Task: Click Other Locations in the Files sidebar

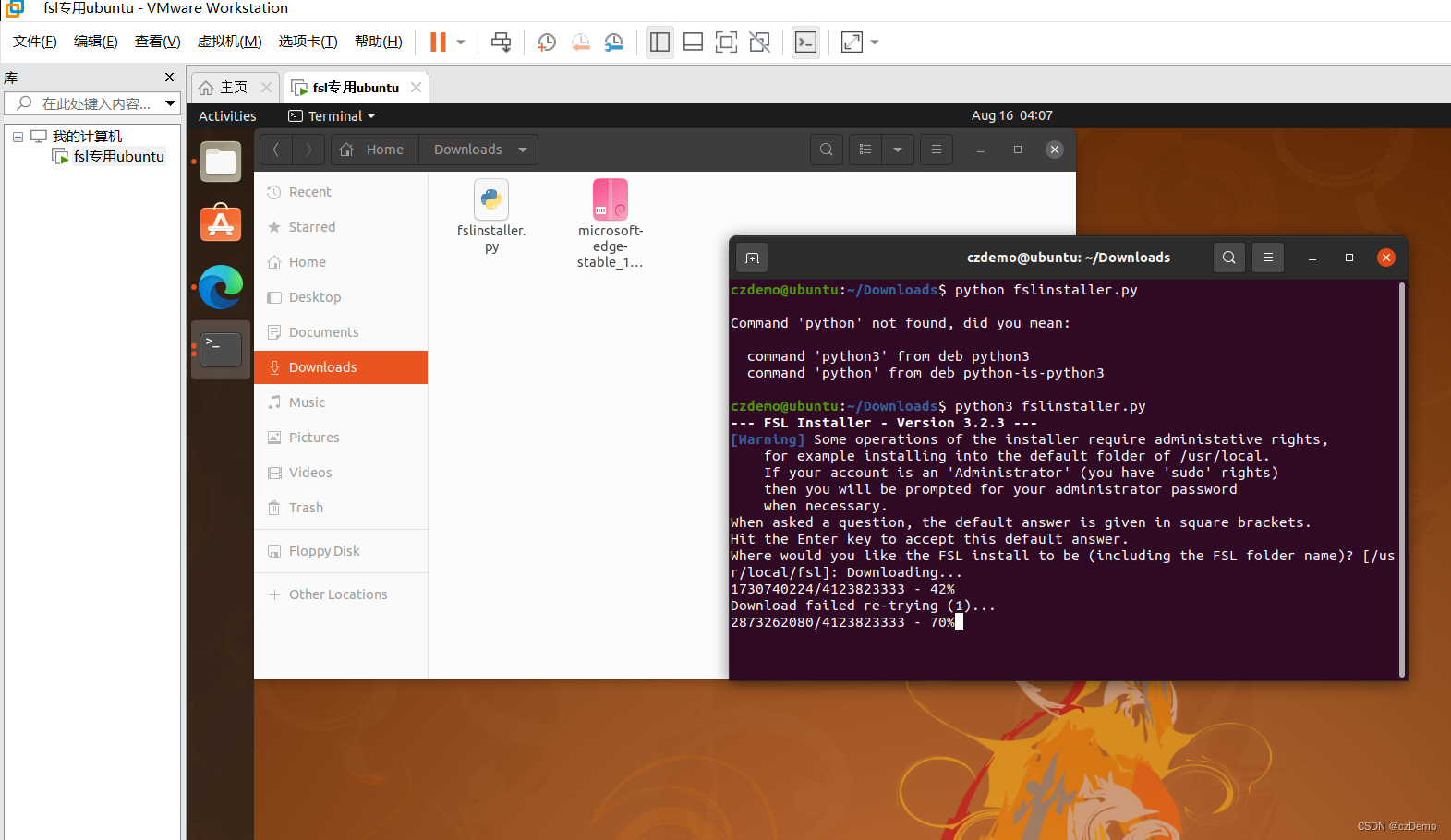Action: tap(341, 594)
